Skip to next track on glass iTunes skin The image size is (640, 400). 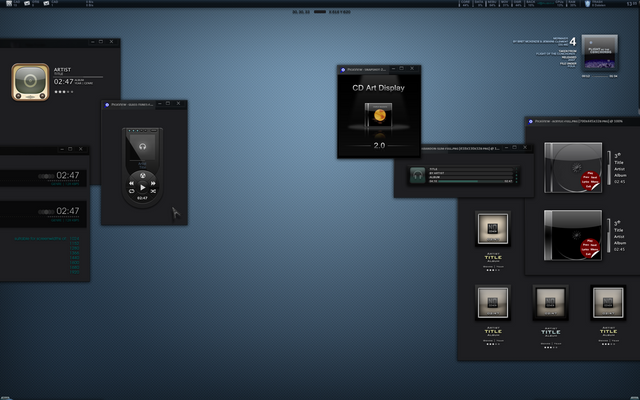pos(153,184)
